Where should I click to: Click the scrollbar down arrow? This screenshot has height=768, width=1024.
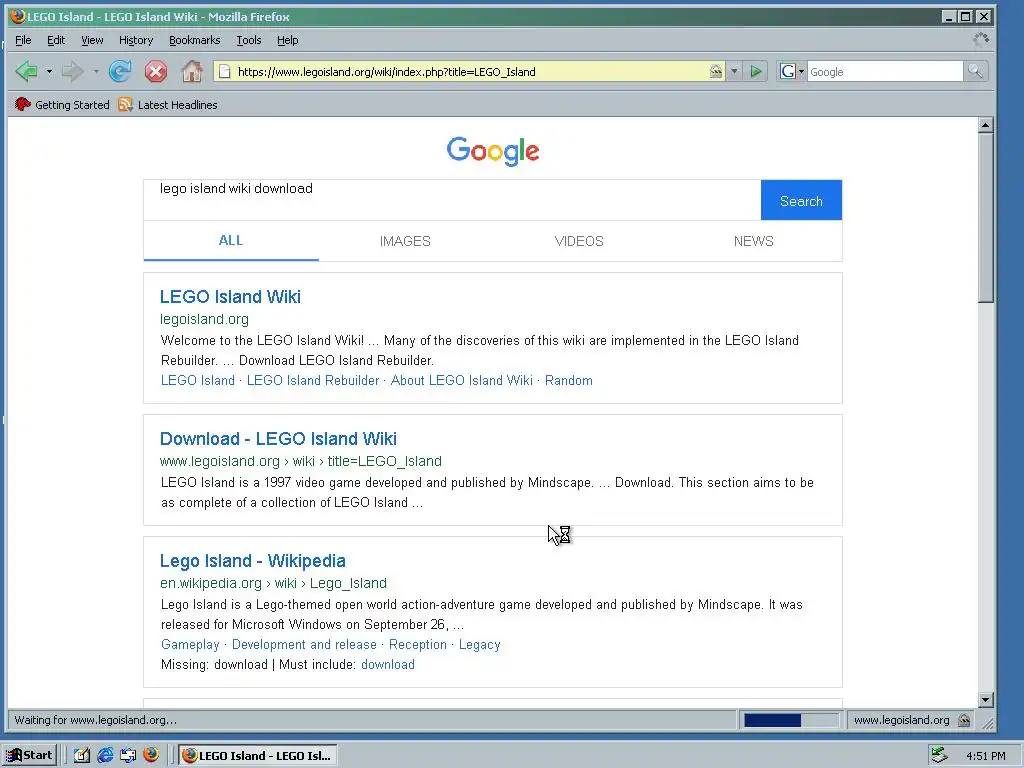click(x=986, y=700)
